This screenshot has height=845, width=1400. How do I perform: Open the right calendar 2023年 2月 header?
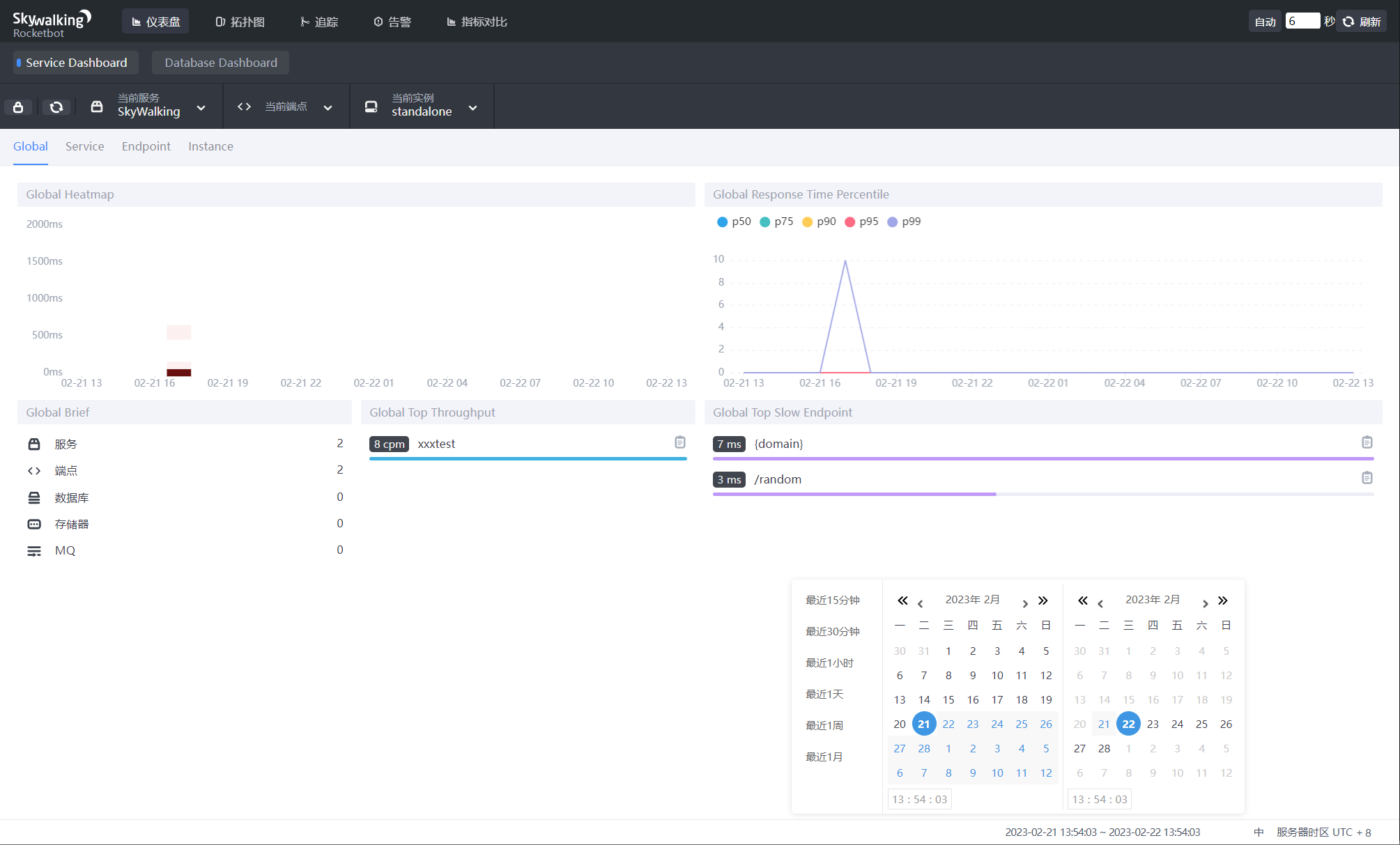[x=1153, y=600]
